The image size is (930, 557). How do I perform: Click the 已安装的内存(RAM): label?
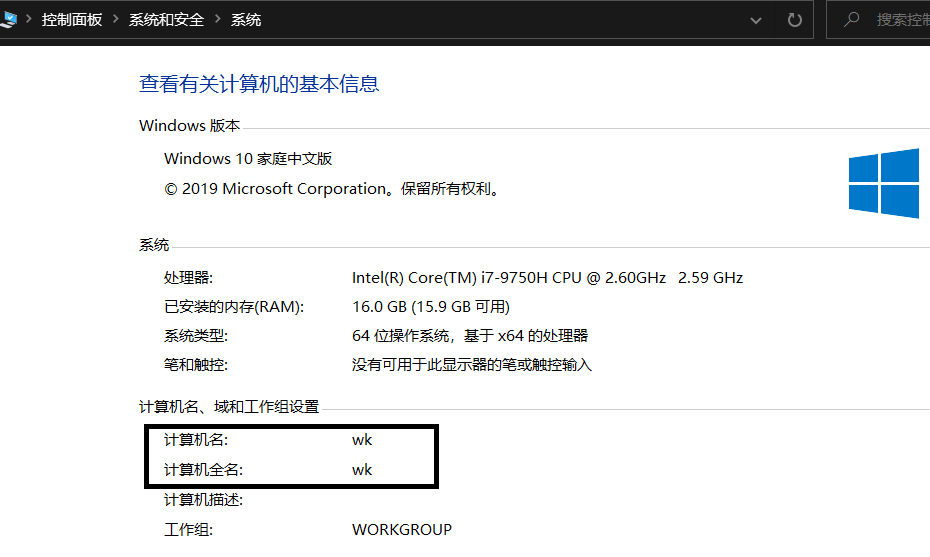point(234,307)
